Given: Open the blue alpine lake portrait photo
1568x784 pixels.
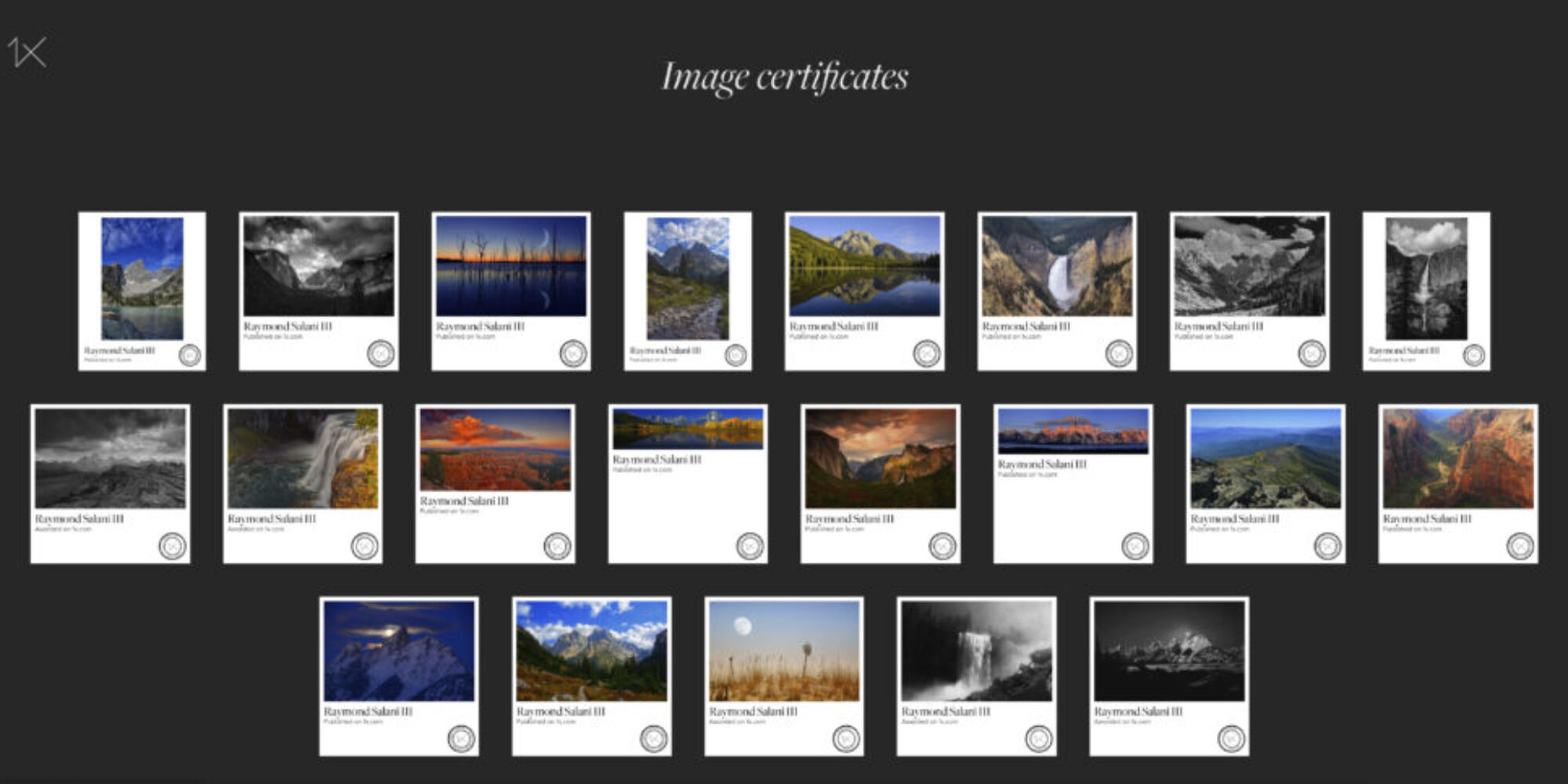Looking at the screenshot, I should tap(142, 278).
